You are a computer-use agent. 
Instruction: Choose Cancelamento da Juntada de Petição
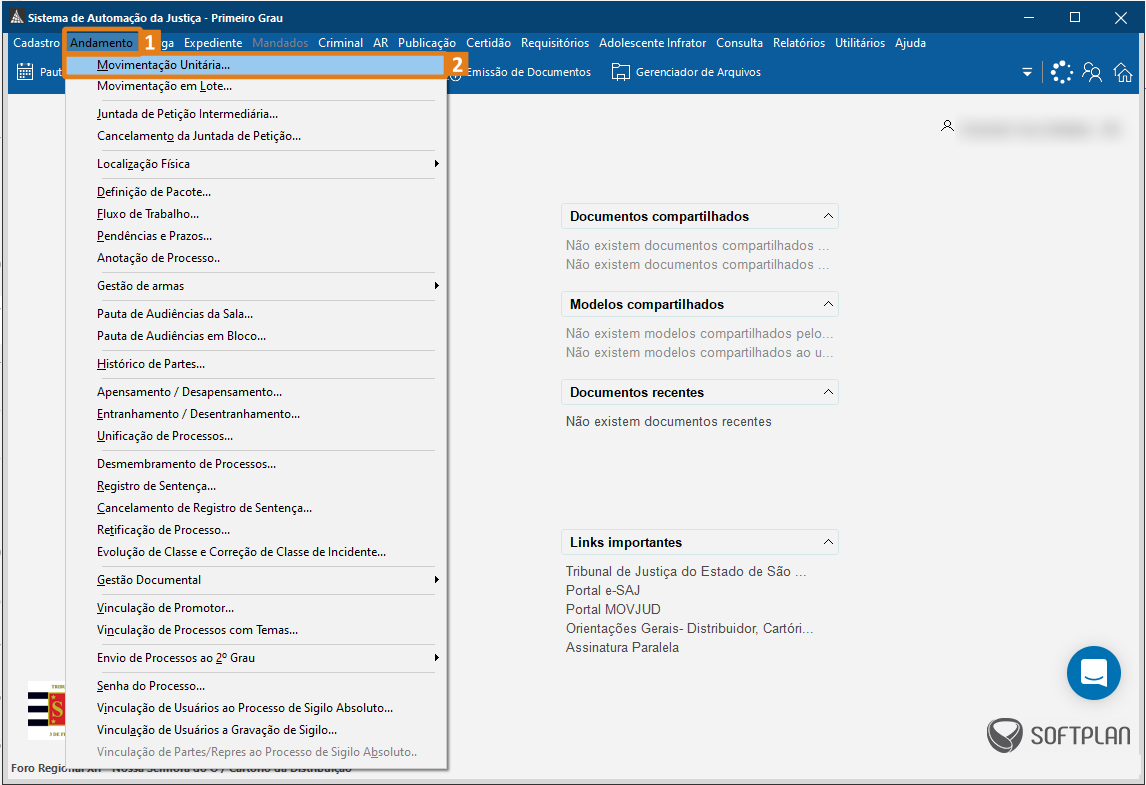257,136
